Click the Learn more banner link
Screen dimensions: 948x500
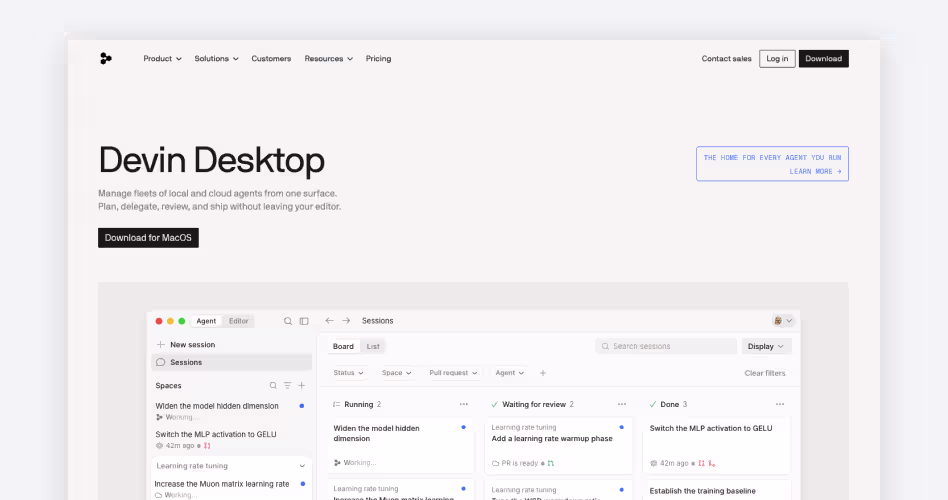click(x=772, y=164)
